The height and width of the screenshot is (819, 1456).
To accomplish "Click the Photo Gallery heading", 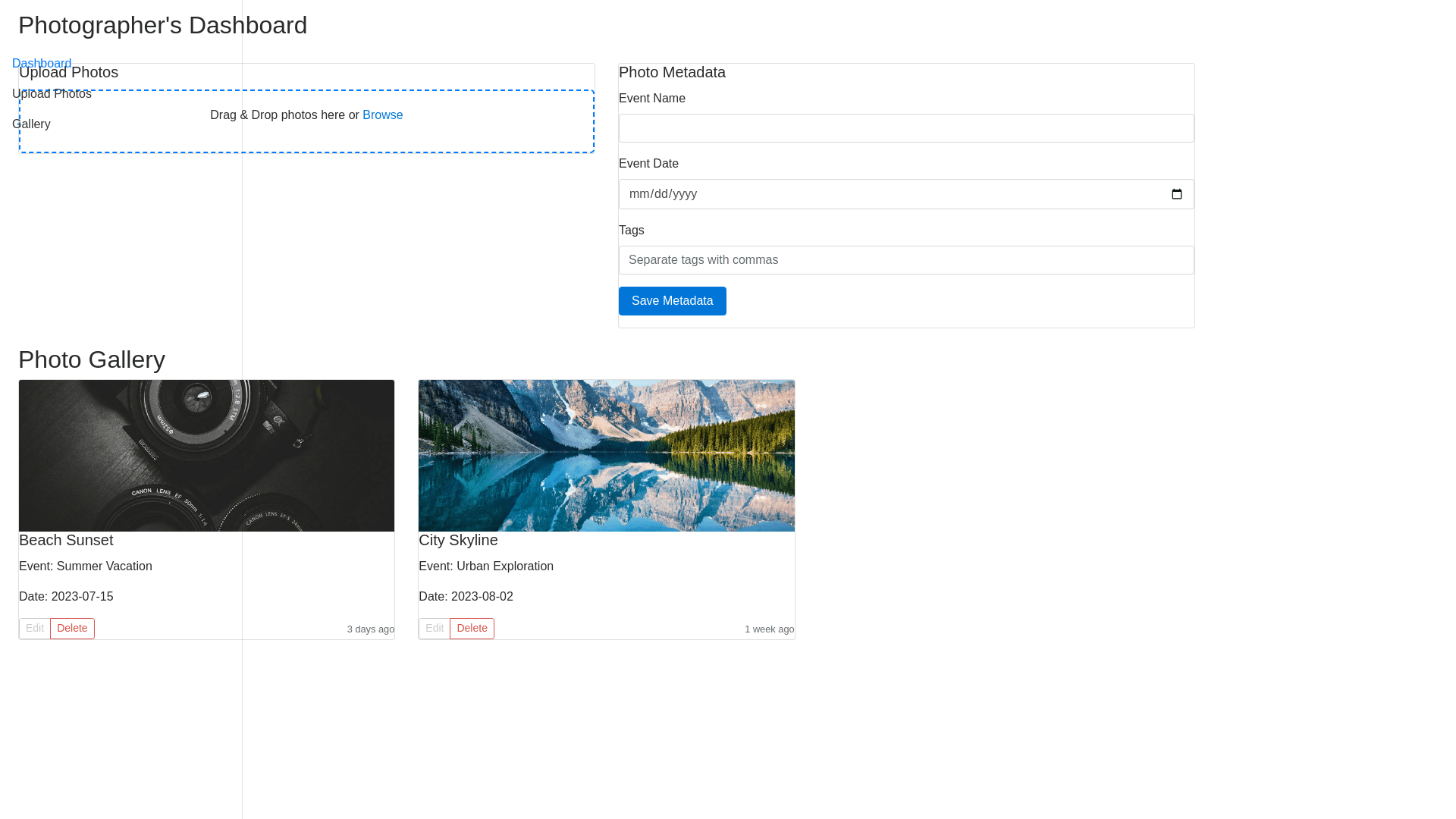I will tap(92, 359).
